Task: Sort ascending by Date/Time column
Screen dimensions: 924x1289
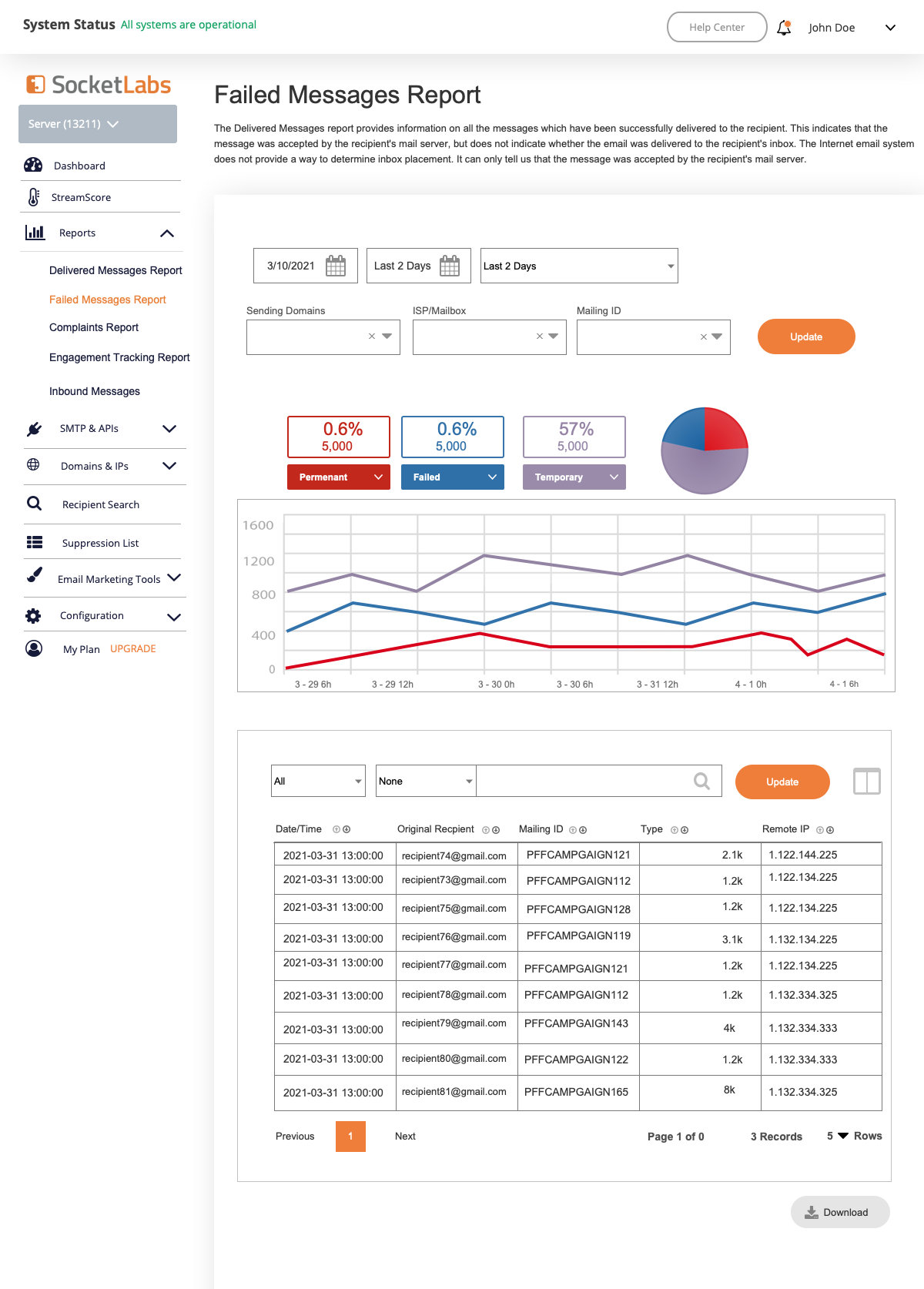Action: [x=336, y=829]
